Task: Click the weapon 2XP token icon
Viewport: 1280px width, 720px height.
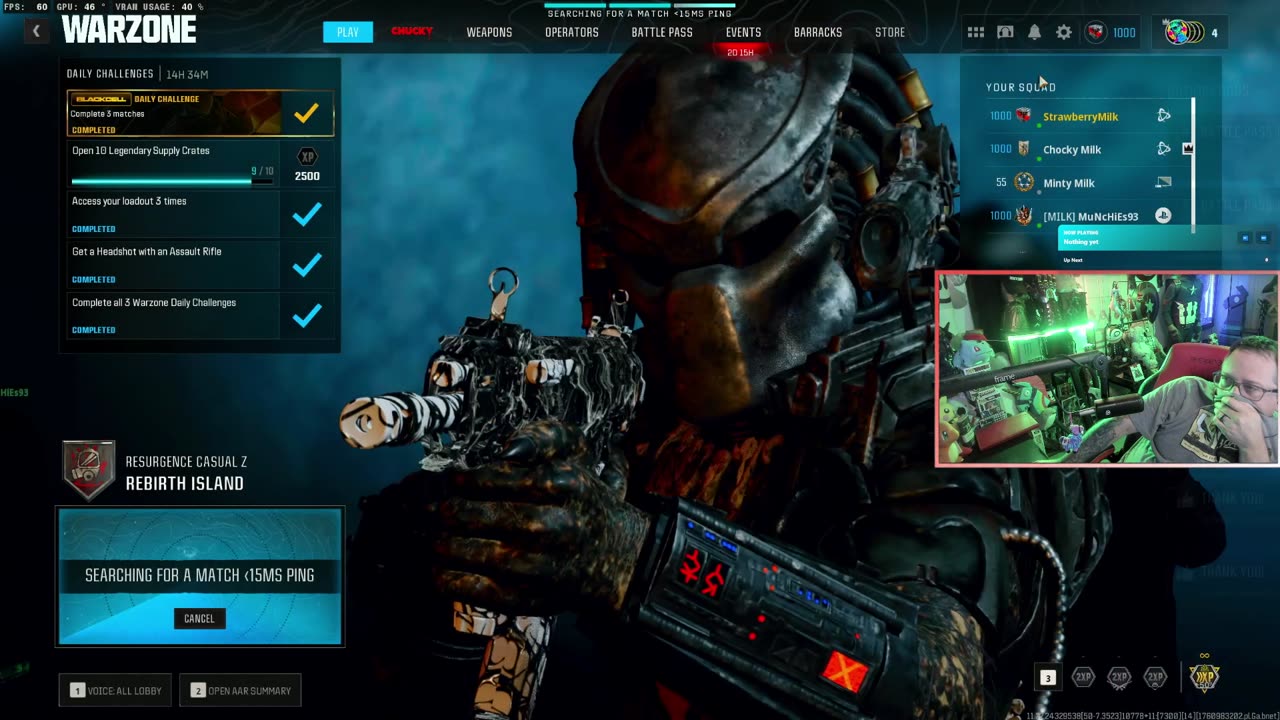Action: pos(1119,677)
